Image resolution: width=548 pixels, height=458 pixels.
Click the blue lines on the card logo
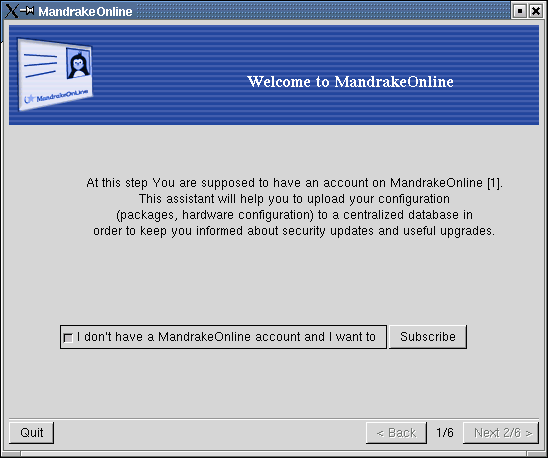[x=40, y=65]
